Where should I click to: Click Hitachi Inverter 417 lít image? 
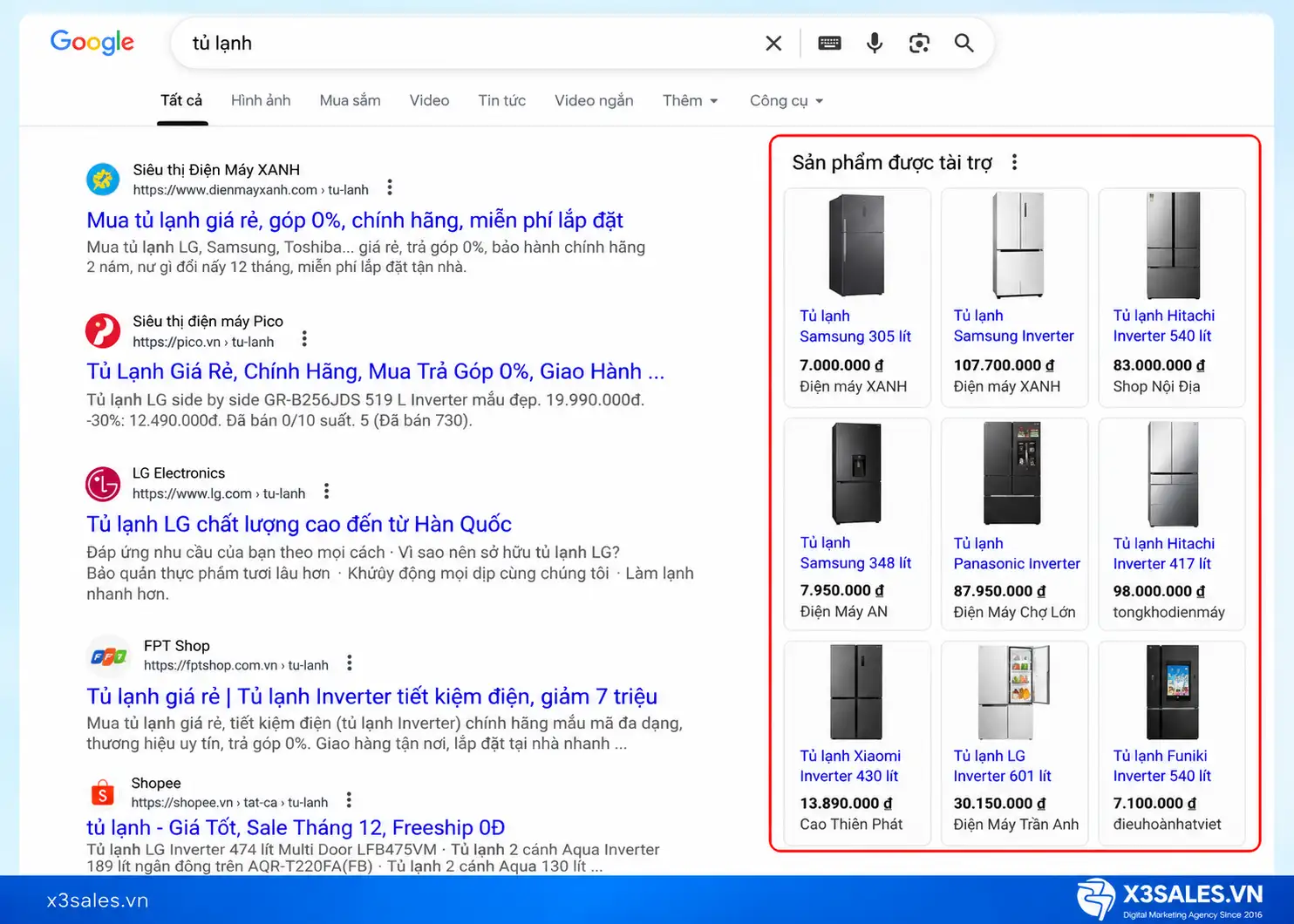tap(1174, 475)
